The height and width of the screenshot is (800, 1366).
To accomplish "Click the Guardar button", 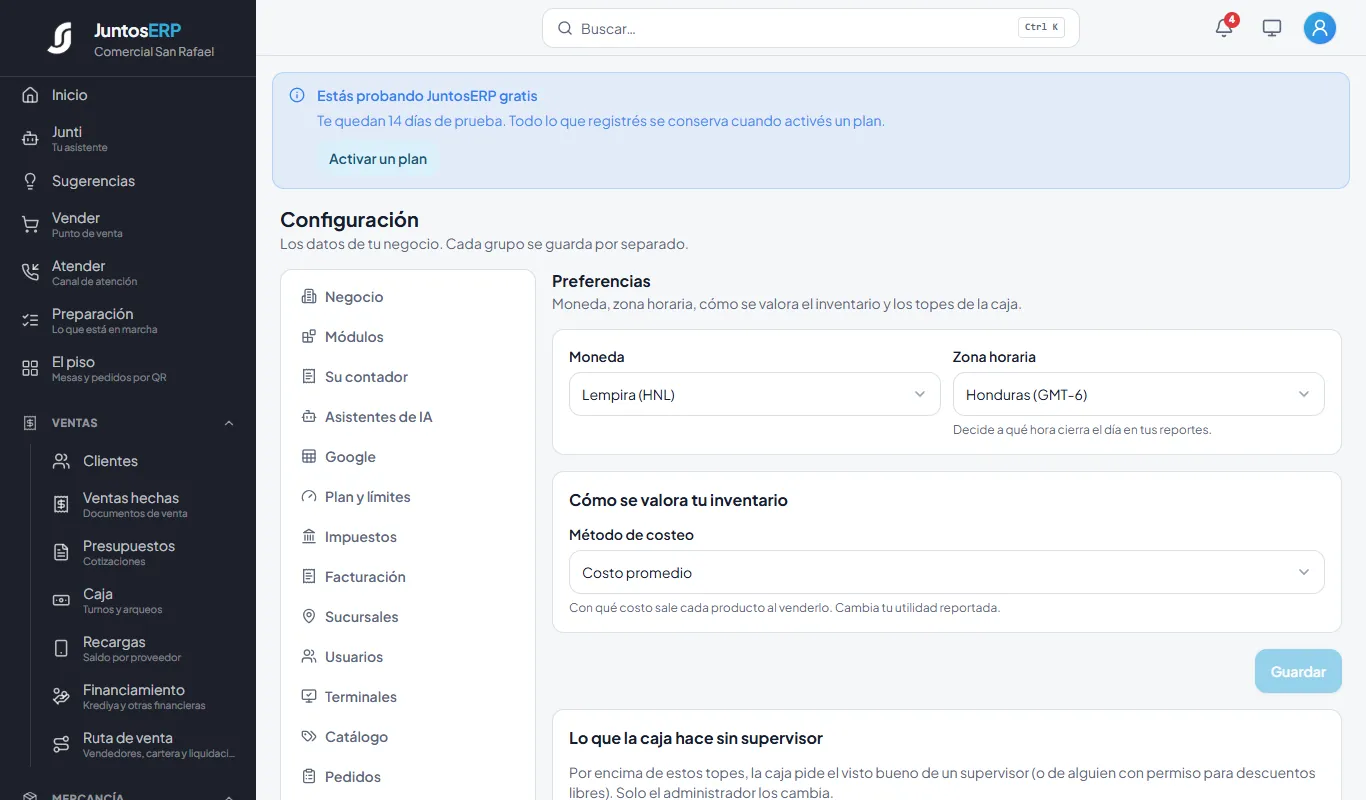I will click(x=1298, y=672).
